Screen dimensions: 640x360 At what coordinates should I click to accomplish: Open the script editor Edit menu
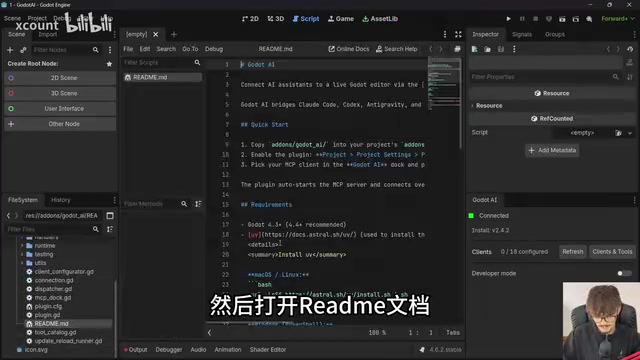[x=145, y=49]
